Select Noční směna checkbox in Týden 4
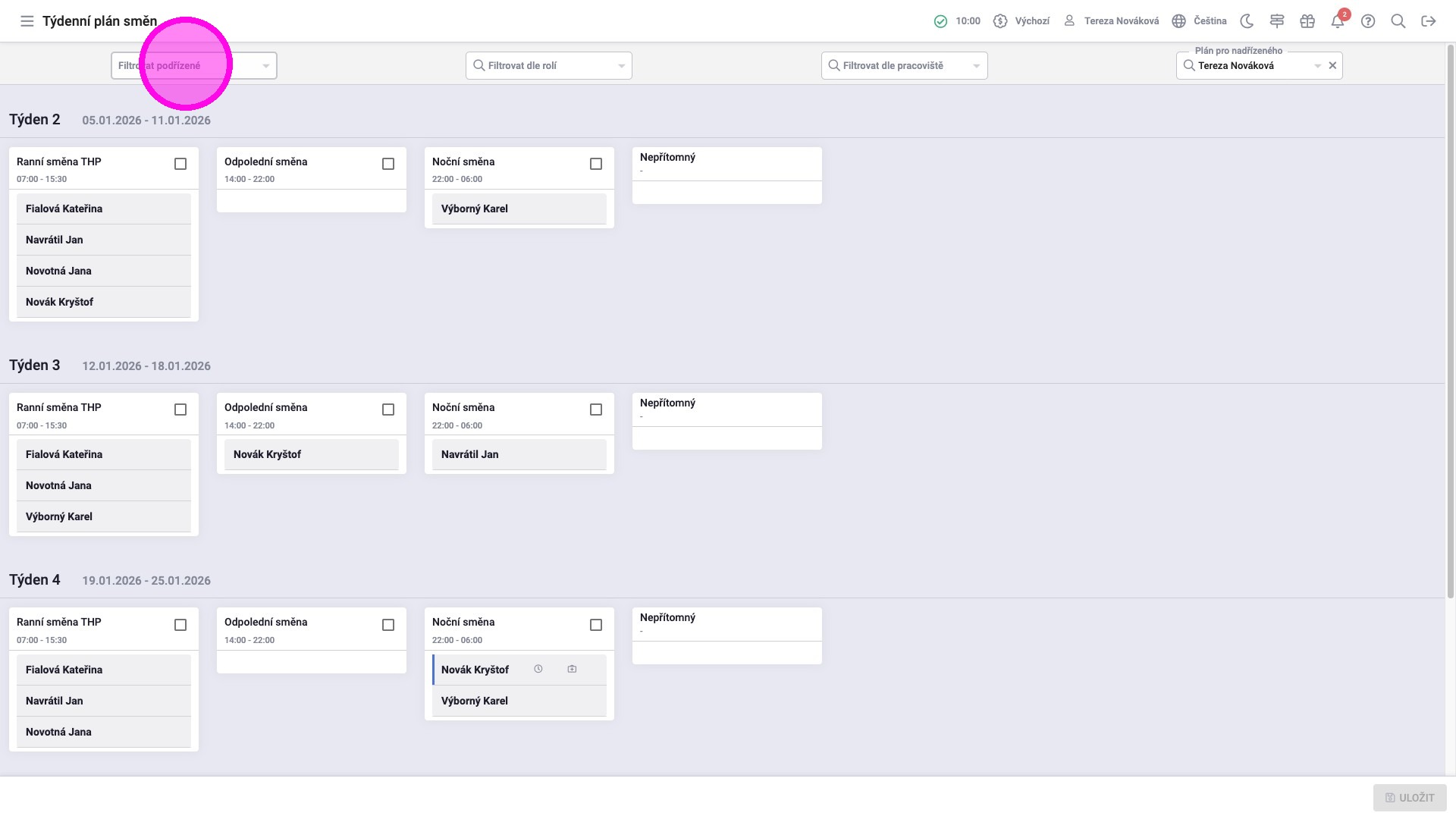 pos(596,625)
